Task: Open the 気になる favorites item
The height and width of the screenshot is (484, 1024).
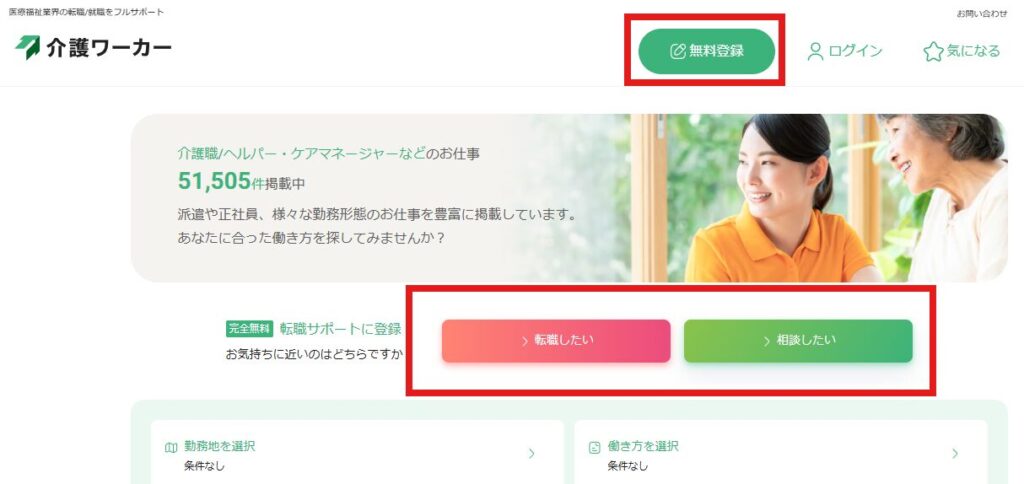Action: pyautogui.click(x=961, y=52)
